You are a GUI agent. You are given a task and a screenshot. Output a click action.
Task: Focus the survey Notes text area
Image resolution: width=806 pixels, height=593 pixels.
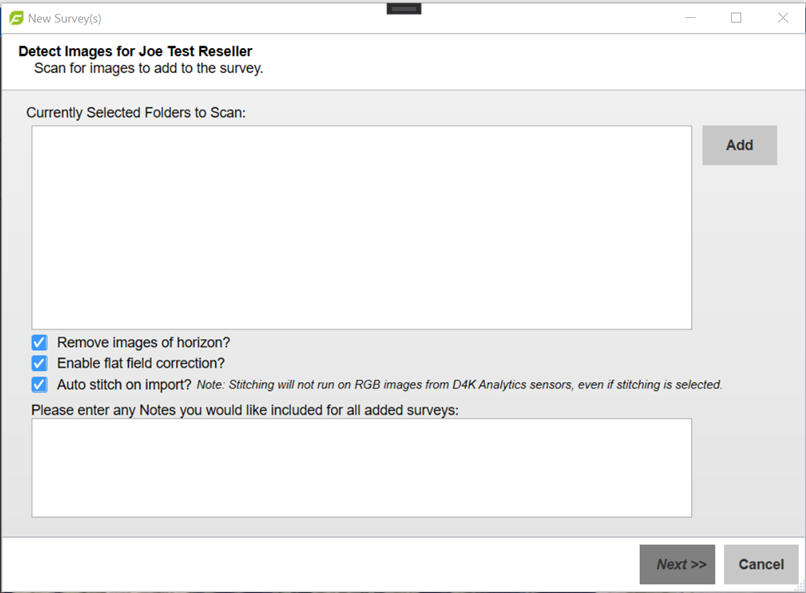(x=361, y=468)
